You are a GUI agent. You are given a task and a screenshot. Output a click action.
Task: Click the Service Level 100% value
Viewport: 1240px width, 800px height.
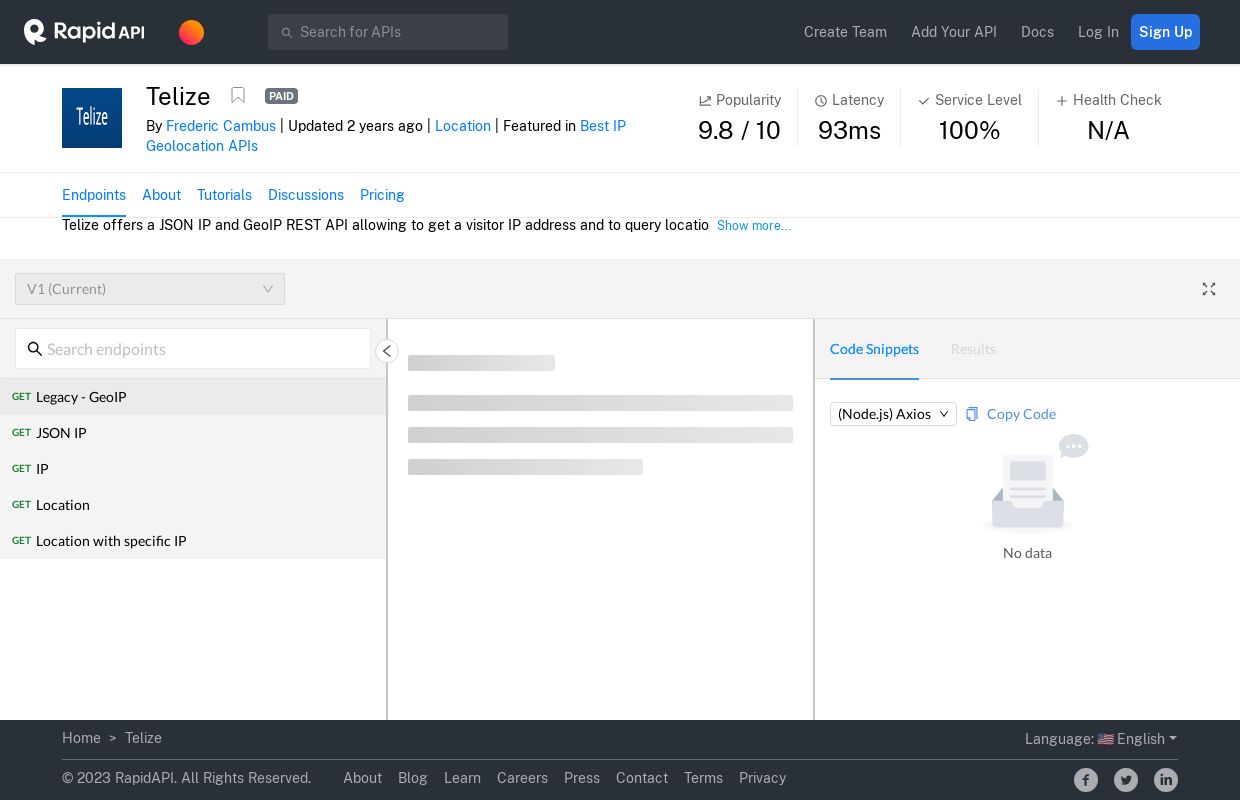(x=969, y=131)
